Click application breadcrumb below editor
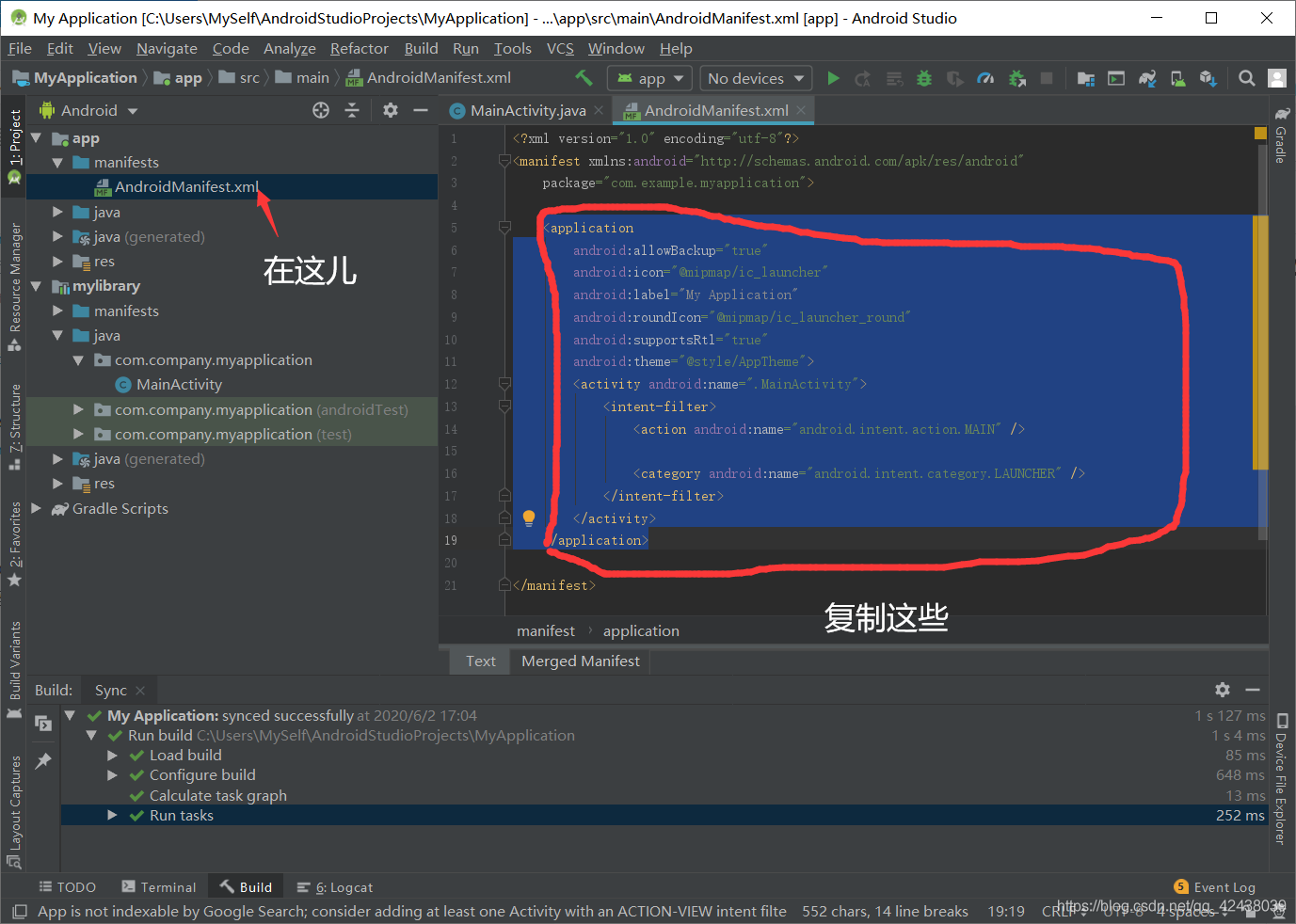 (x=641, y=630)
